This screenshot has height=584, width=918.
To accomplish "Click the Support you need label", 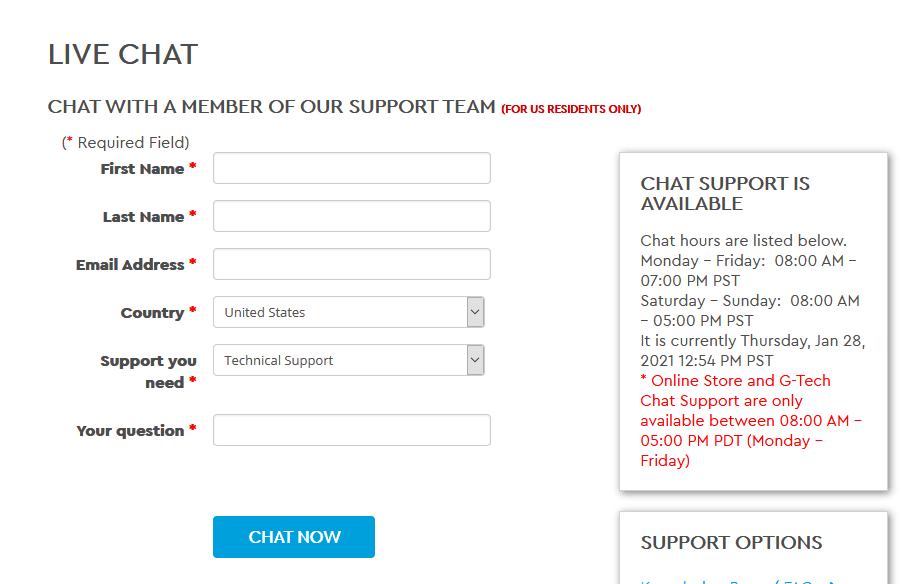I will (148, 372).
